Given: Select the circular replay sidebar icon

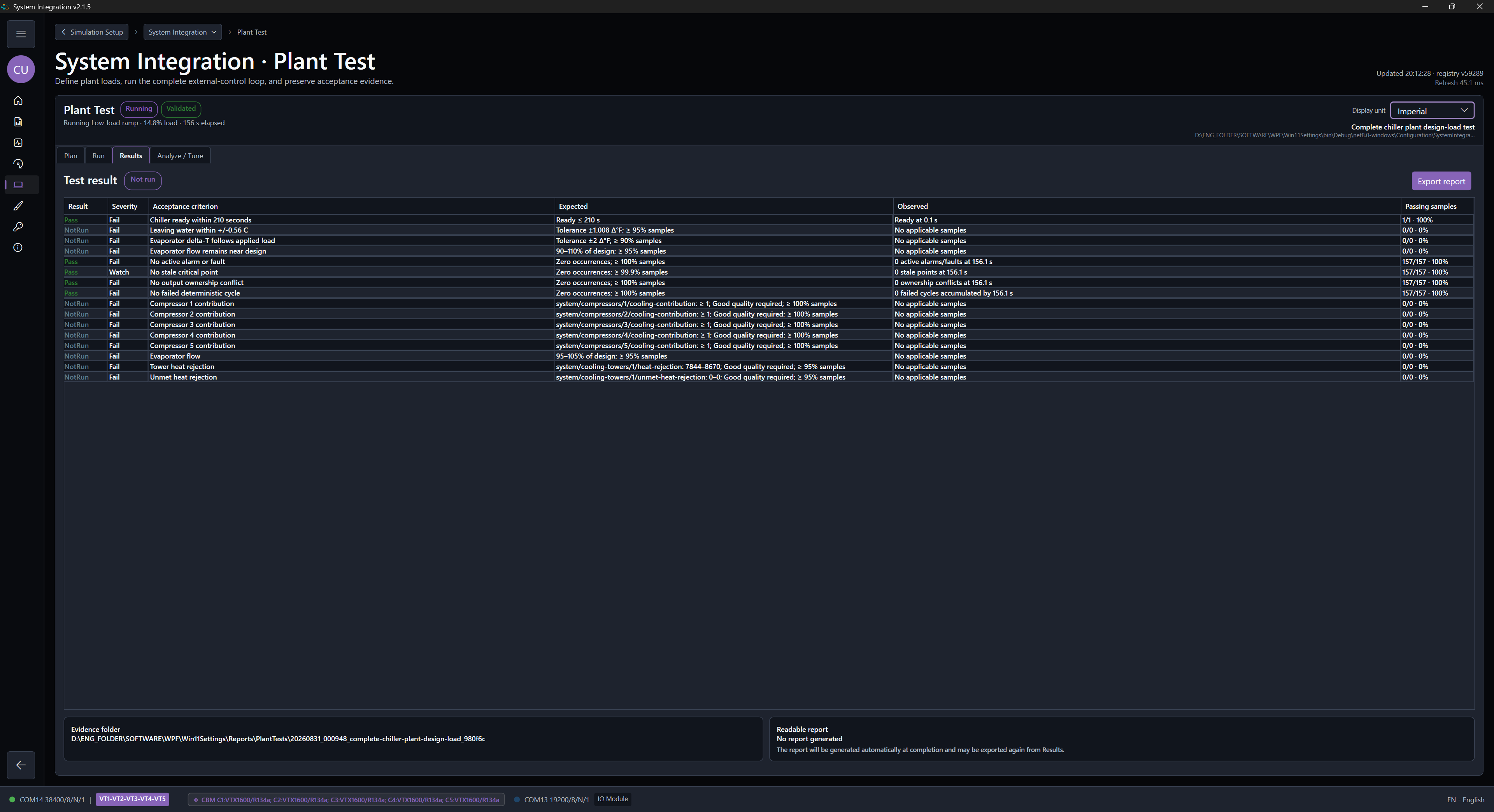Looking at the screenshot, I should tap(18, 164).
